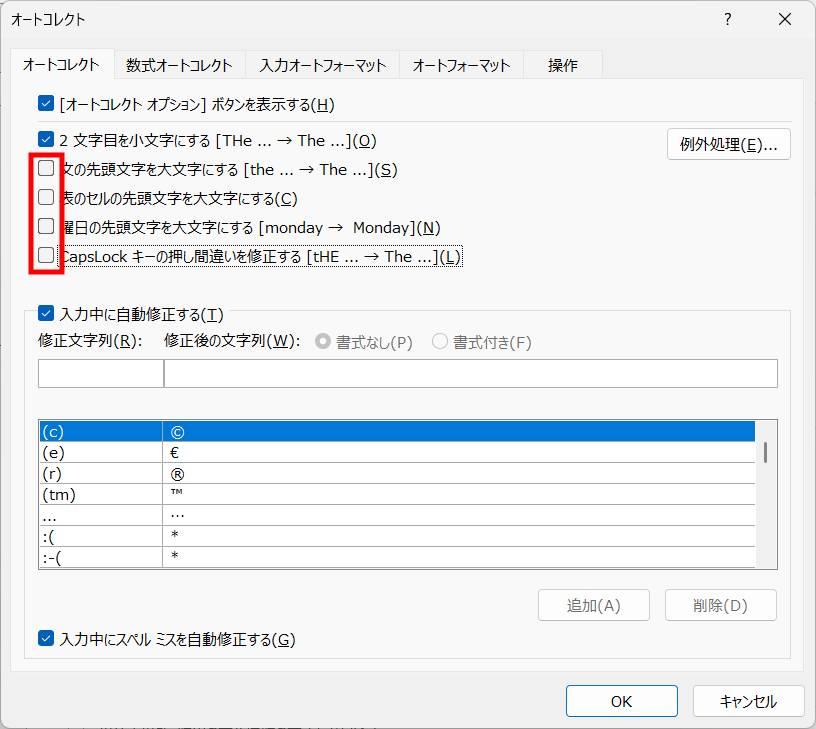Check 表のセルの先頭文字を大文字にする option
The width and height of the screenshot is (816, 729).
pos(46,198)
